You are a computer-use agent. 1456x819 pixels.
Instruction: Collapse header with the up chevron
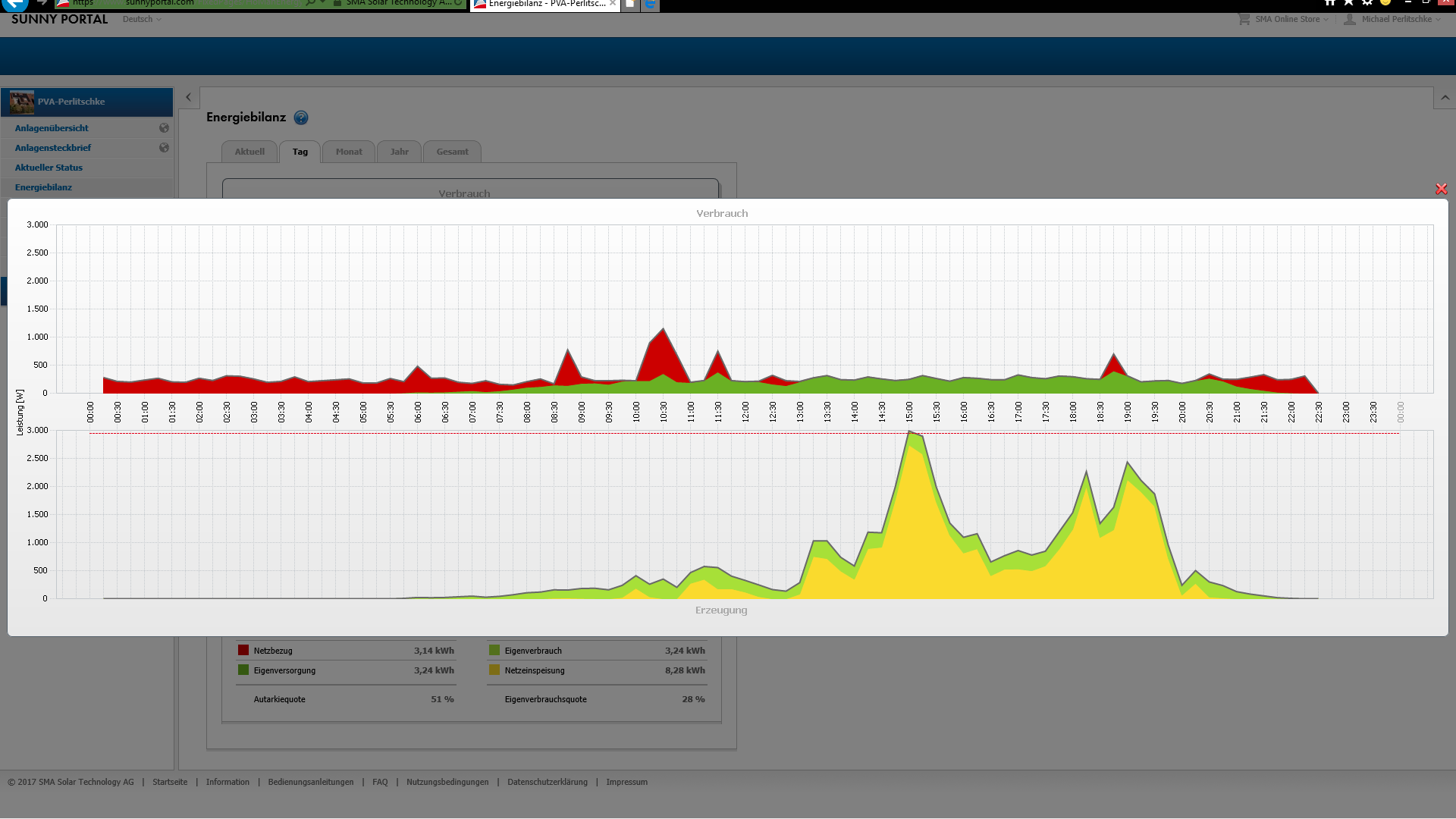[1445, 98]
